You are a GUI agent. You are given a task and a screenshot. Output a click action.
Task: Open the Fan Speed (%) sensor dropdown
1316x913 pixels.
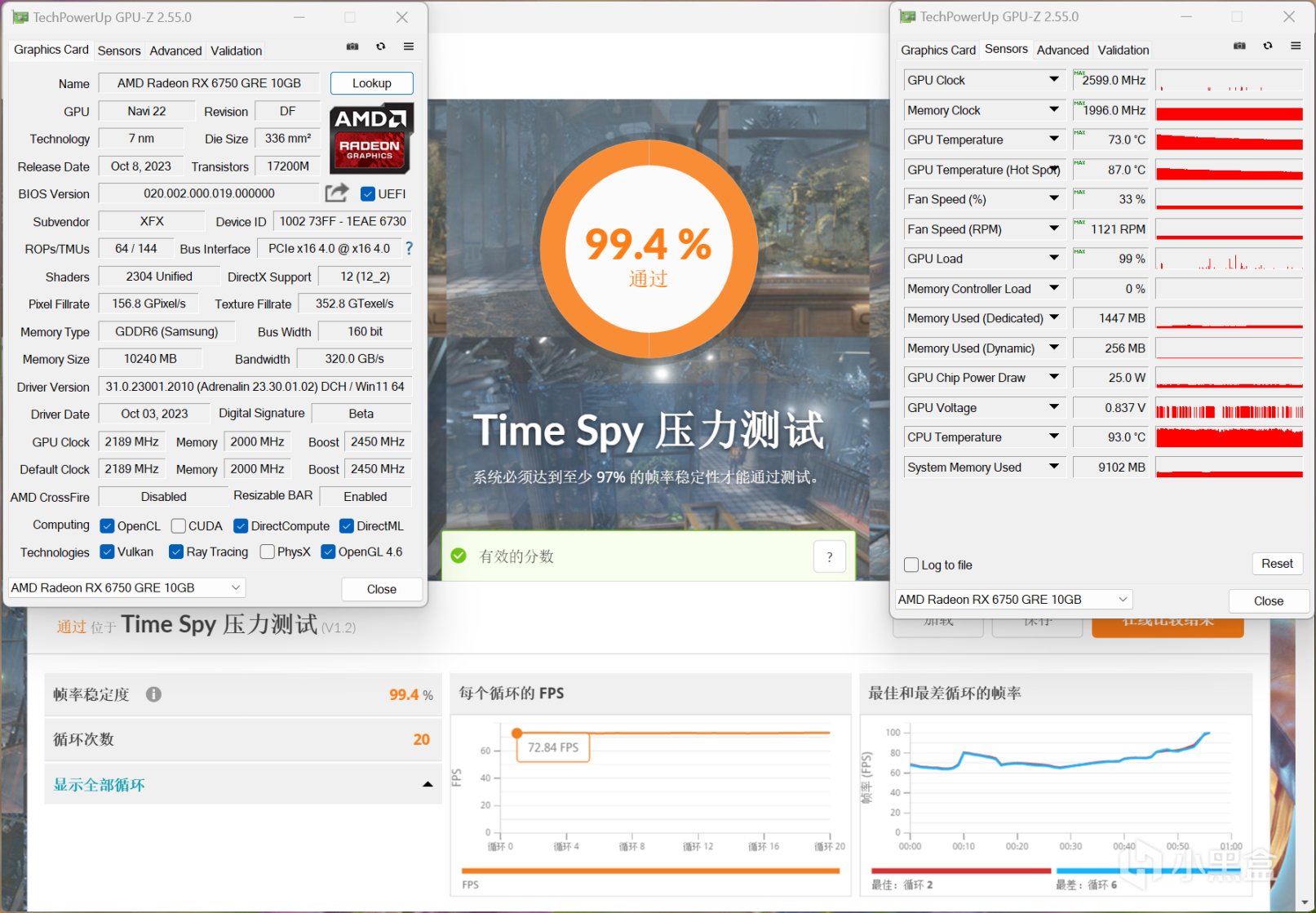click(x=1054, y=199)
